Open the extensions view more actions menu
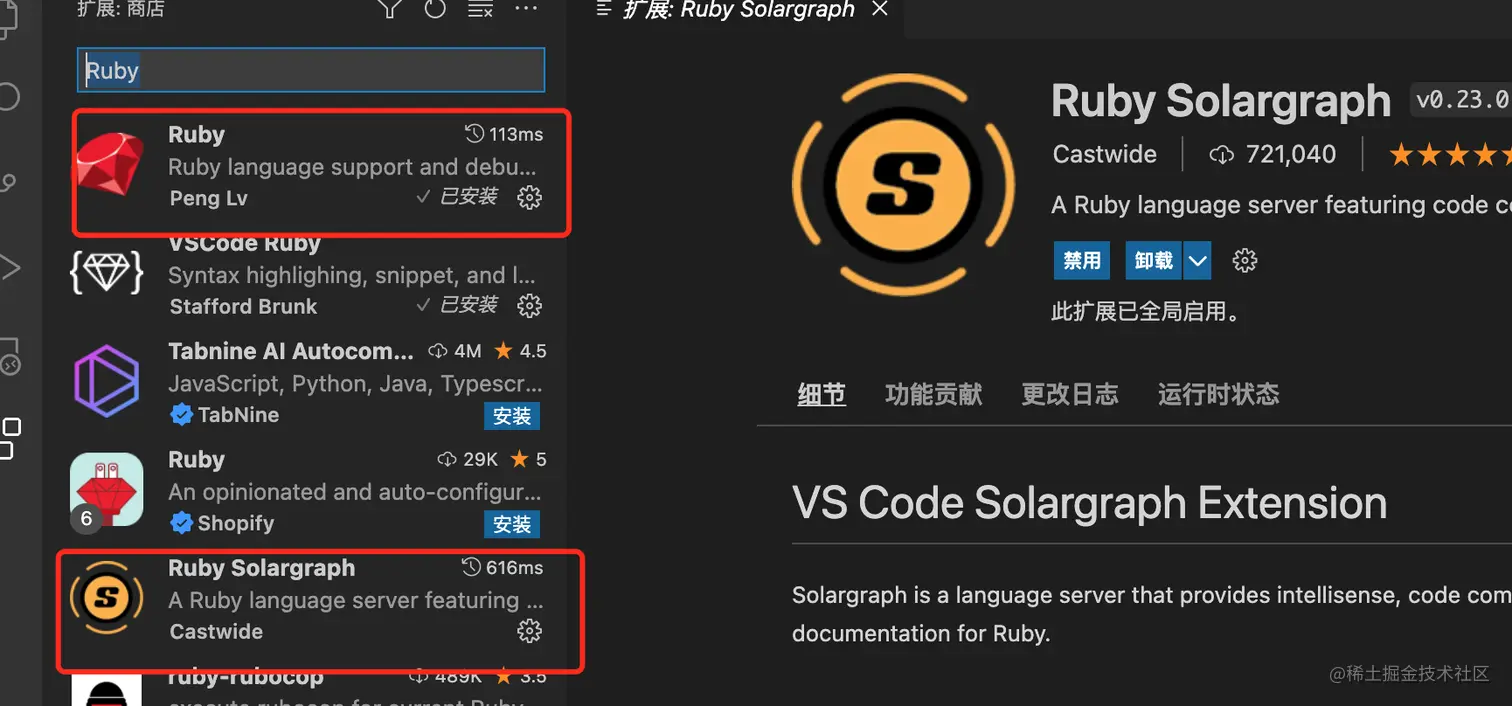This screenshot has width=1512, height=706. coord(526,8)
